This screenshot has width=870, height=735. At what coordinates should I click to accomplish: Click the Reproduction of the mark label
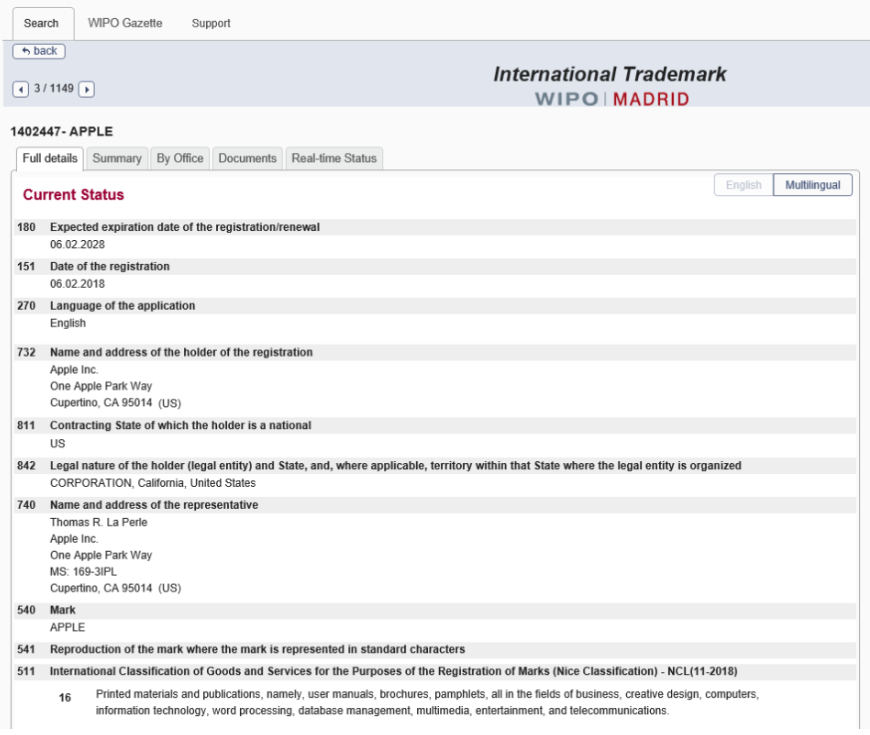point(257,649)
